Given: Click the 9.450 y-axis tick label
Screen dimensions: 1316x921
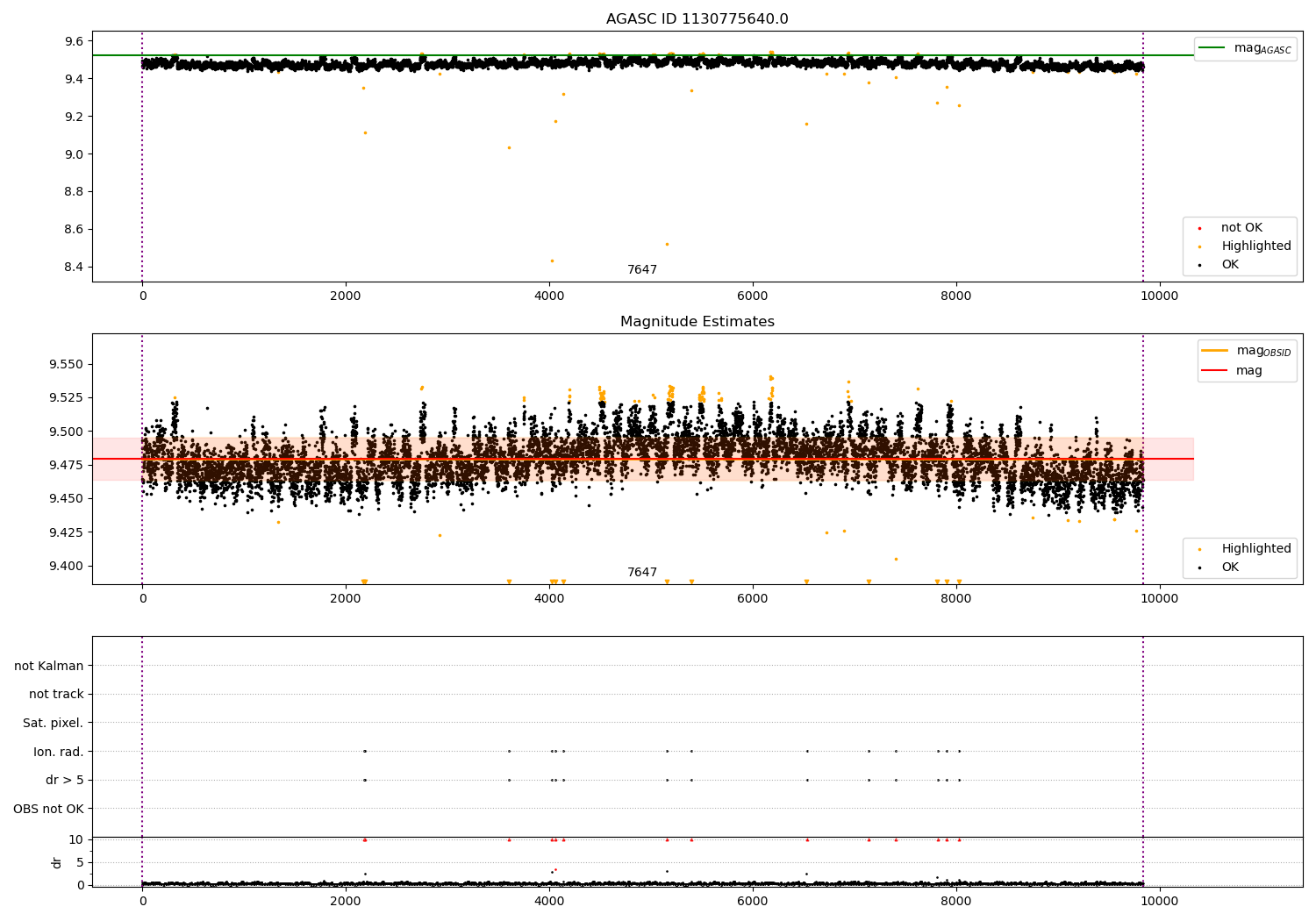Looking at the screenshot, I should pyautogui.click(x=68, y=498).
